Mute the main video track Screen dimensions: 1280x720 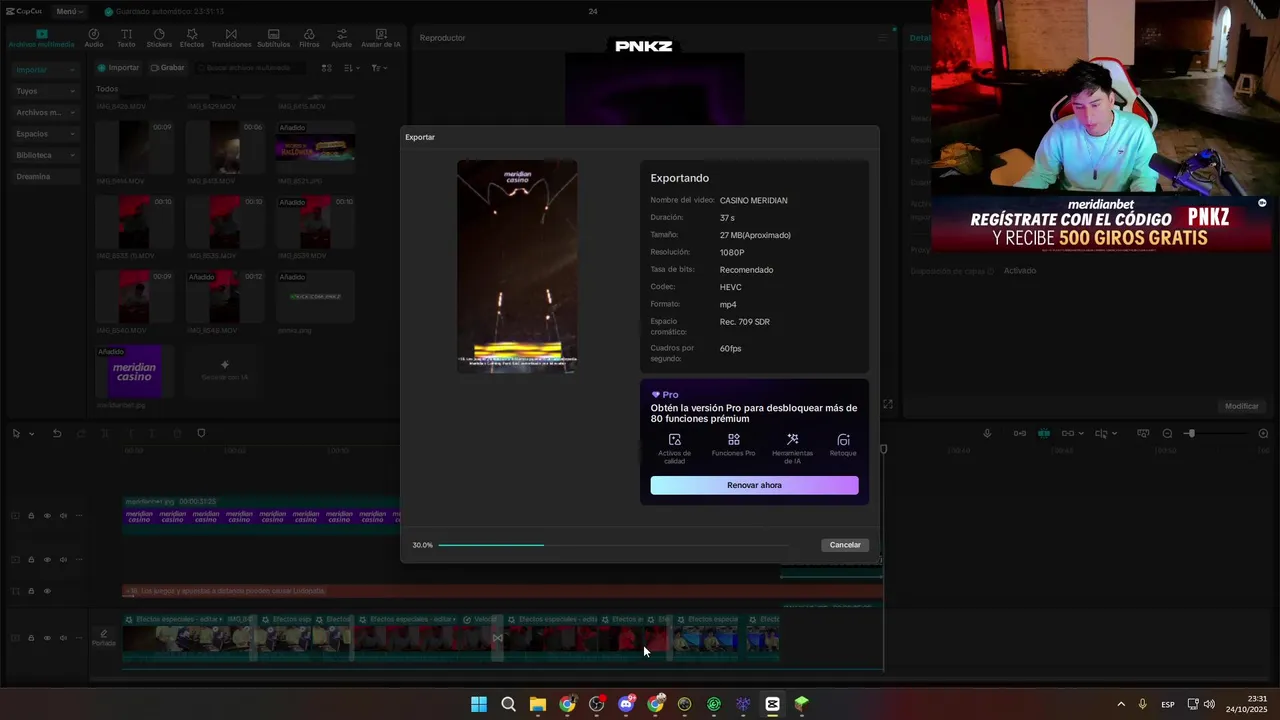click(63, 638)
